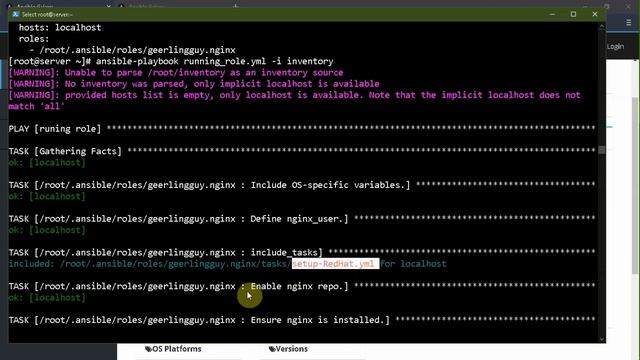Click the 'TASK [Gathering Facts]' line
640x360 pixels.
pos(302,151)
